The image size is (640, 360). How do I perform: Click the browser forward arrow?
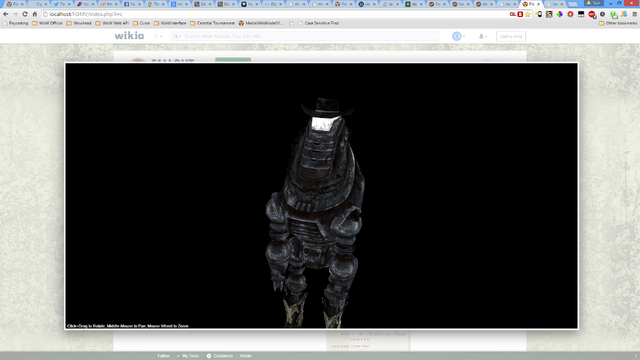click(15, 14)
